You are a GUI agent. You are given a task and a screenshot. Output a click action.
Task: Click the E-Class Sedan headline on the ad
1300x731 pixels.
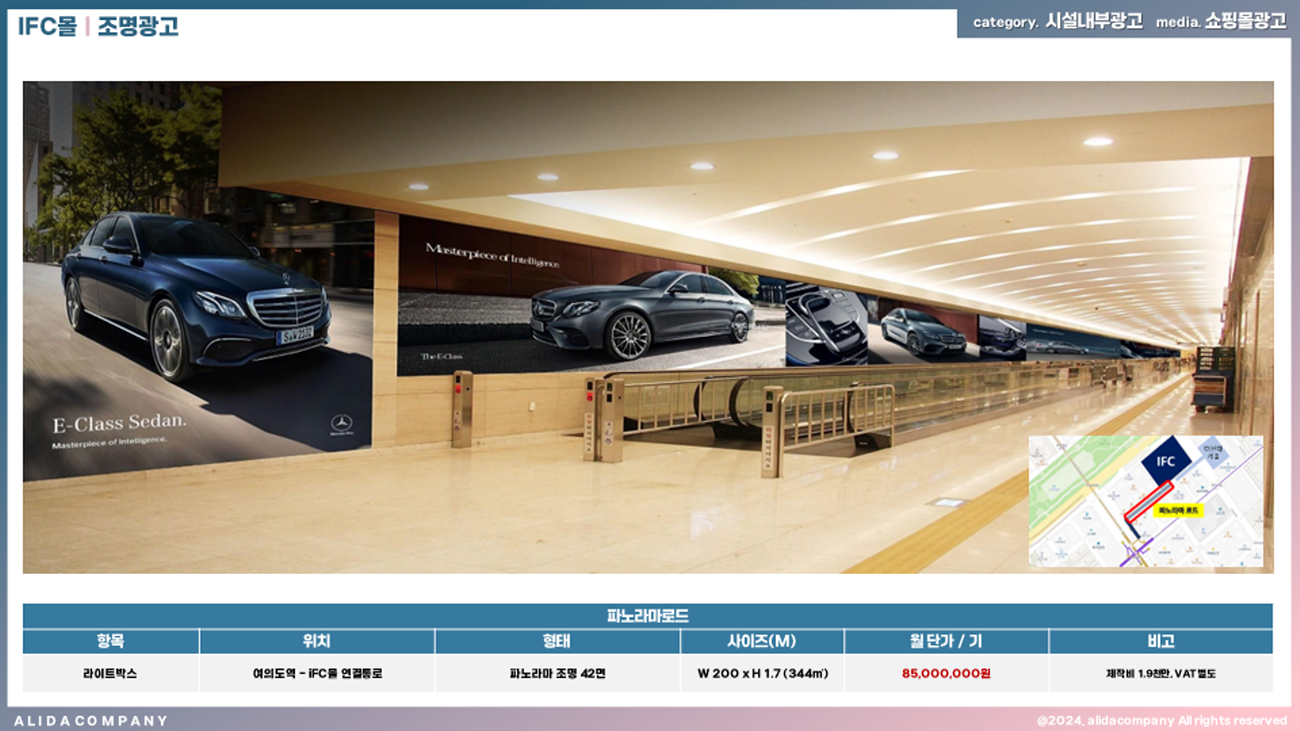pyautogui.click(x=119, y=422)
